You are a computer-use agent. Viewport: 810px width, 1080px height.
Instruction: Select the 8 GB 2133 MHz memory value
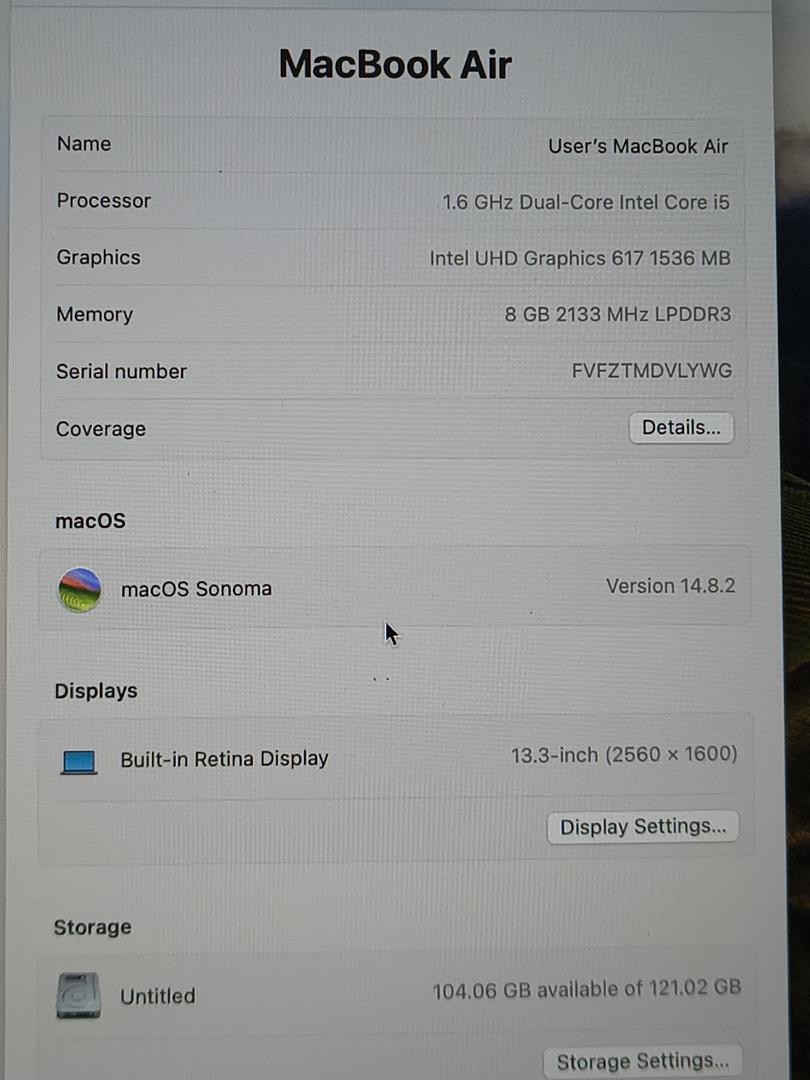tap(617, 315)
